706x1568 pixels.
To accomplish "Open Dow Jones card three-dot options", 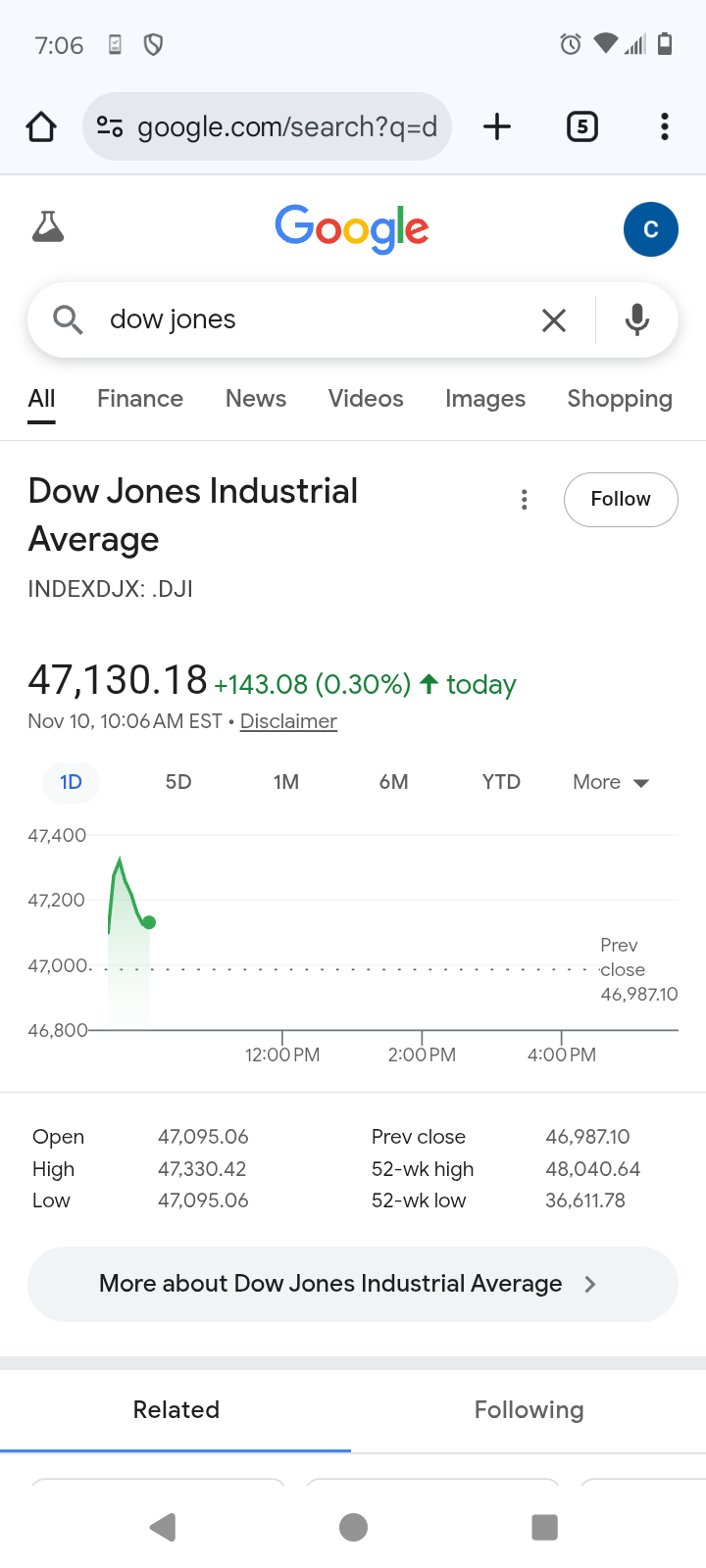I will (x=525, y=500).
